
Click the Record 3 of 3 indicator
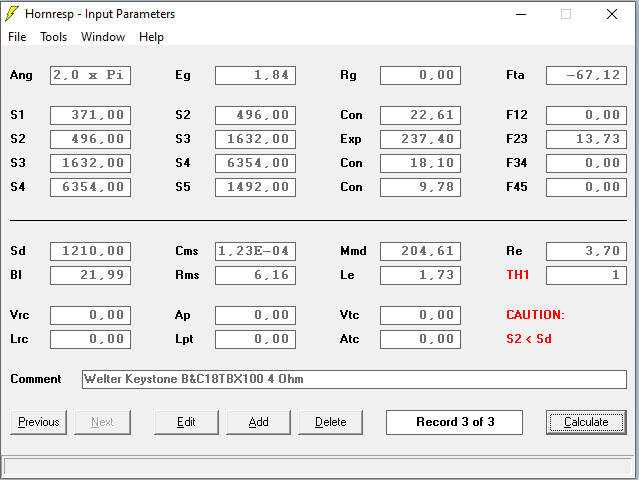454,422
